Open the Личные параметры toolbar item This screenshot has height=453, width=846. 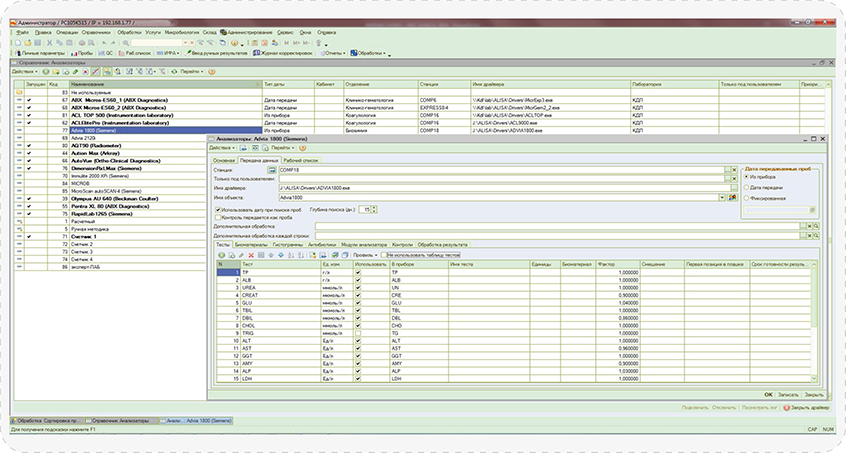[39, 53]
